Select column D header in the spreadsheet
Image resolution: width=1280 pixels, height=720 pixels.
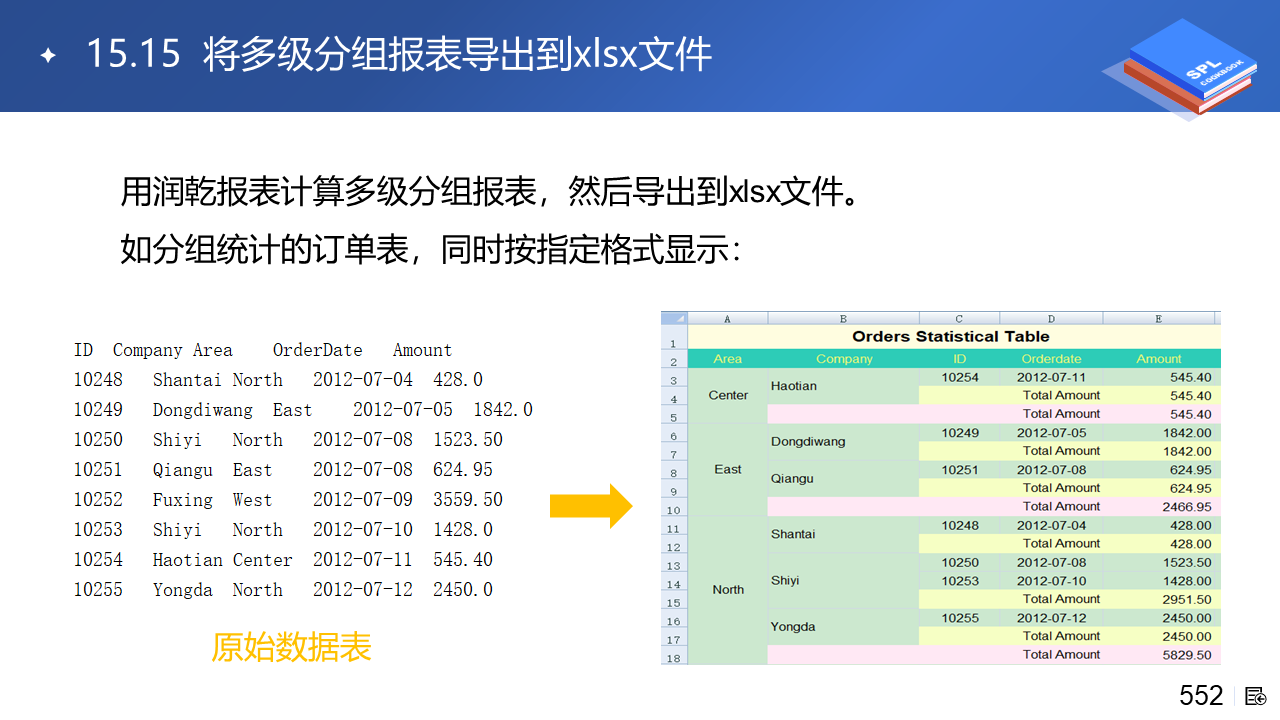(1051, 318)
